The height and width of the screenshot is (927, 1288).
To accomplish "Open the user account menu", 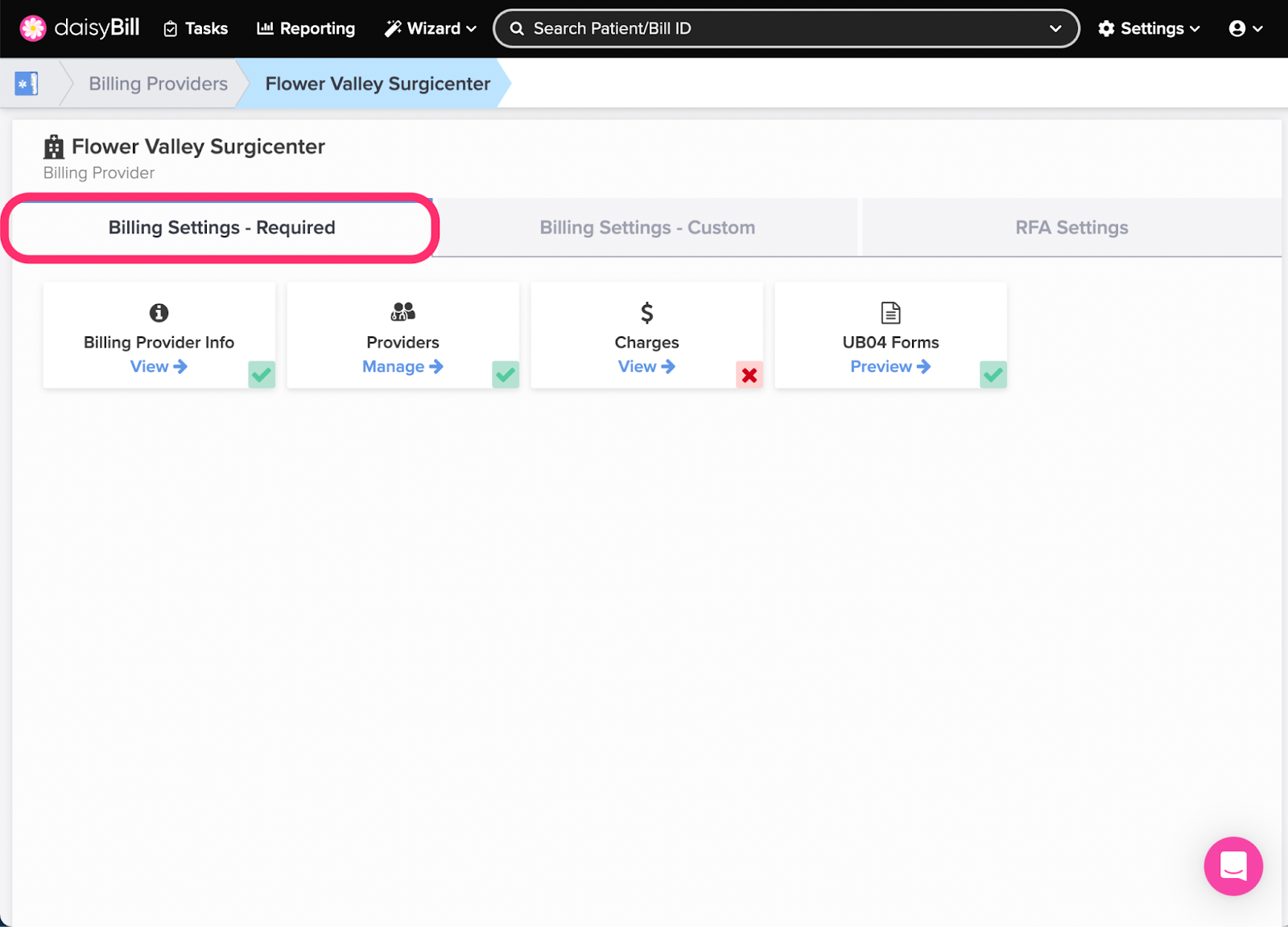I will coord(1245,28).
